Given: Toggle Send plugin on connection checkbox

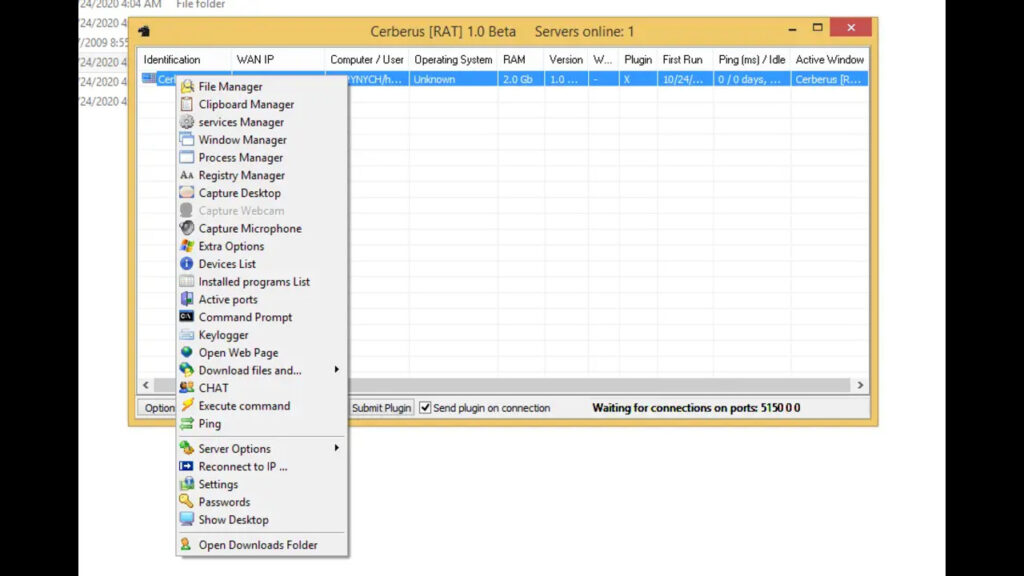Looking at the screenshot, I should (x=425, y=408).
